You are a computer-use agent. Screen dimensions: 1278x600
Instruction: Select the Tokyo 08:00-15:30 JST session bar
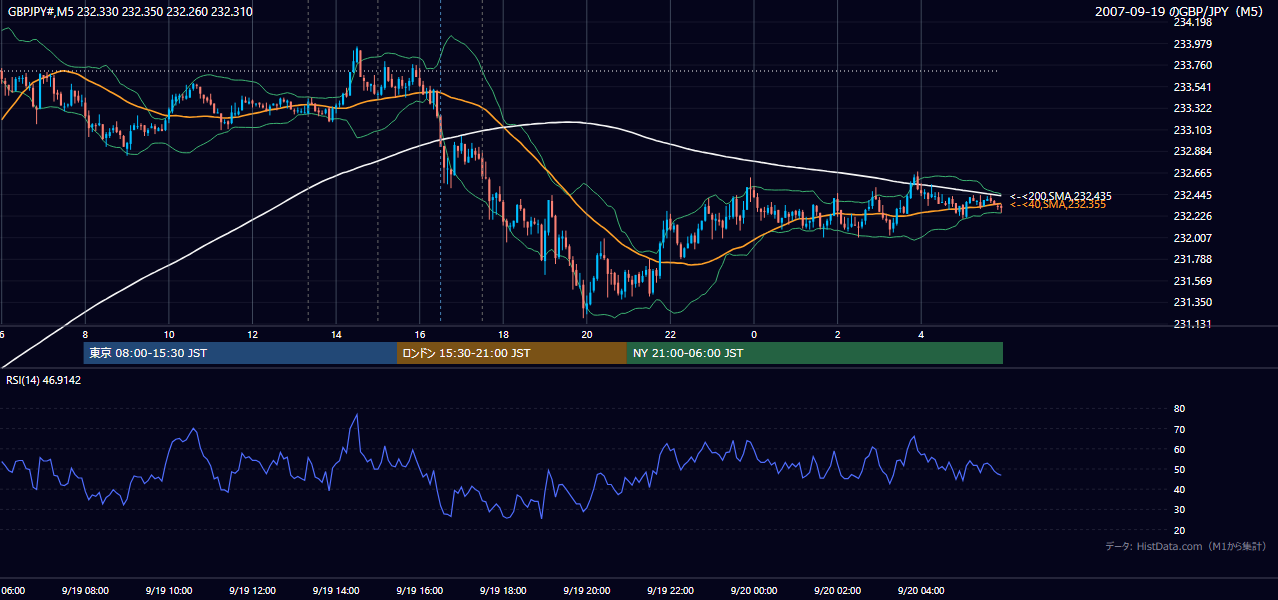coord(240,353)
